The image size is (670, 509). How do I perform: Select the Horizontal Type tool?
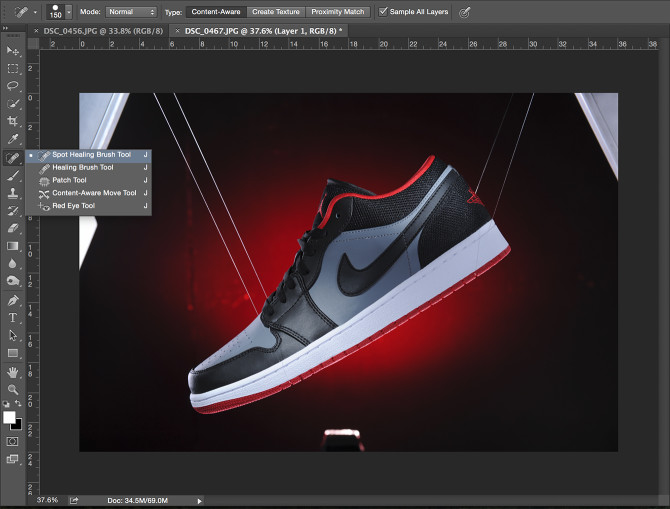point(13,318)
